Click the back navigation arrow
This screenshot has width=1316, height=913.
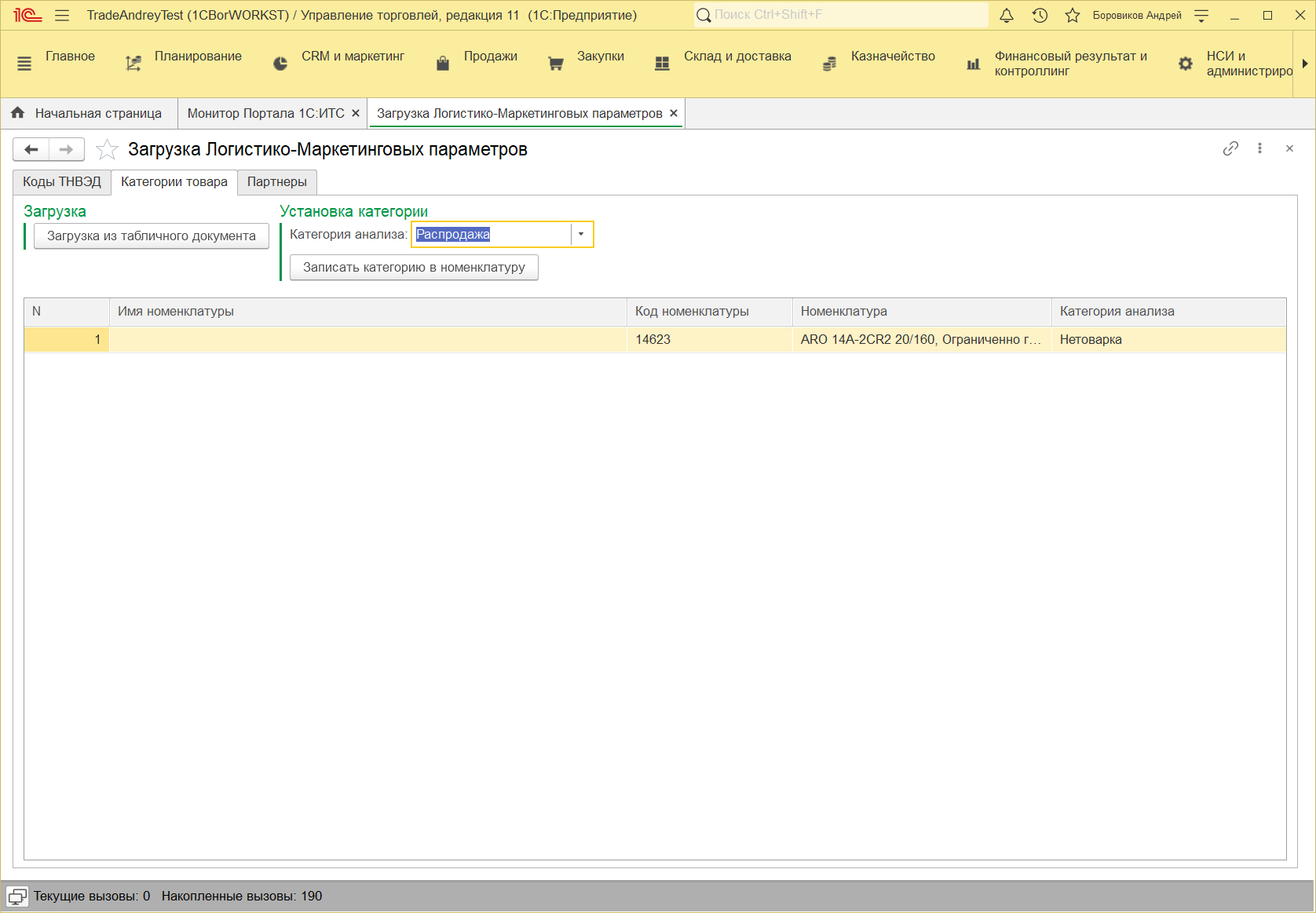click(x=31, y=149)
